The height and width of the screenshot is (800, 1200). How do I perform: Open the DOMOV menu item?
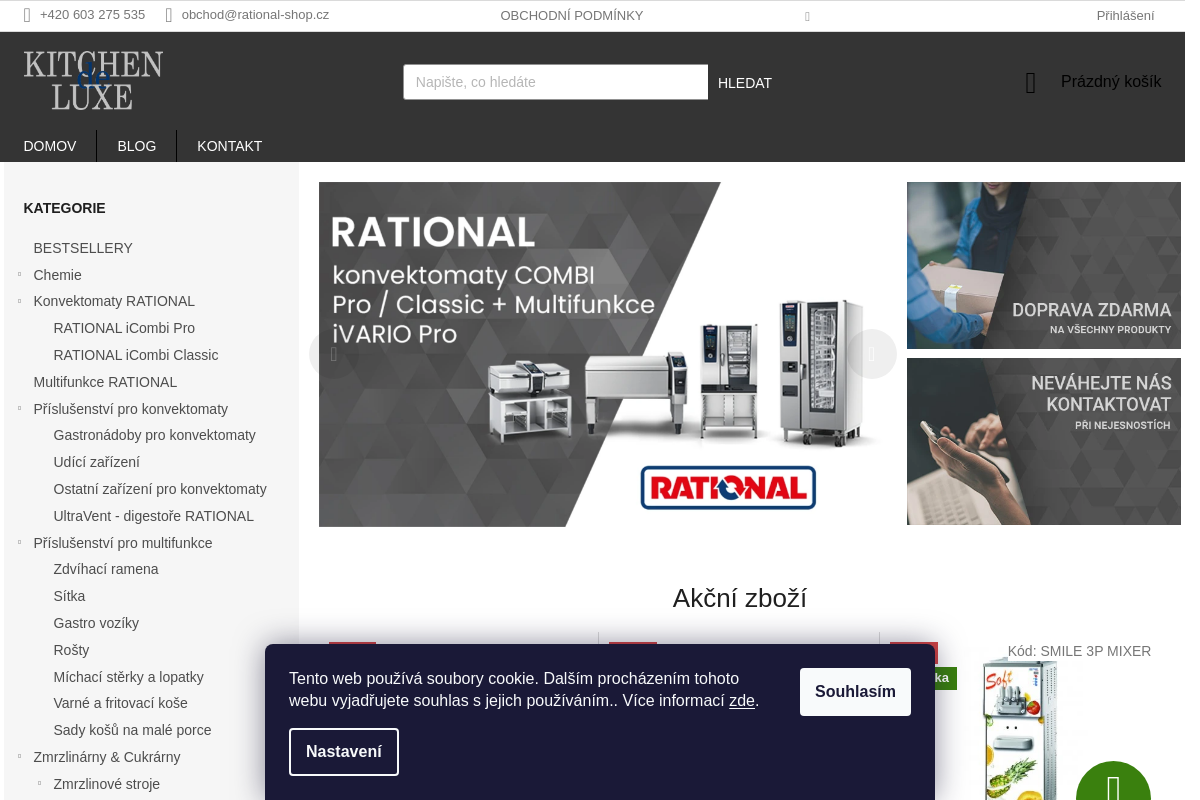click(50, 146)
